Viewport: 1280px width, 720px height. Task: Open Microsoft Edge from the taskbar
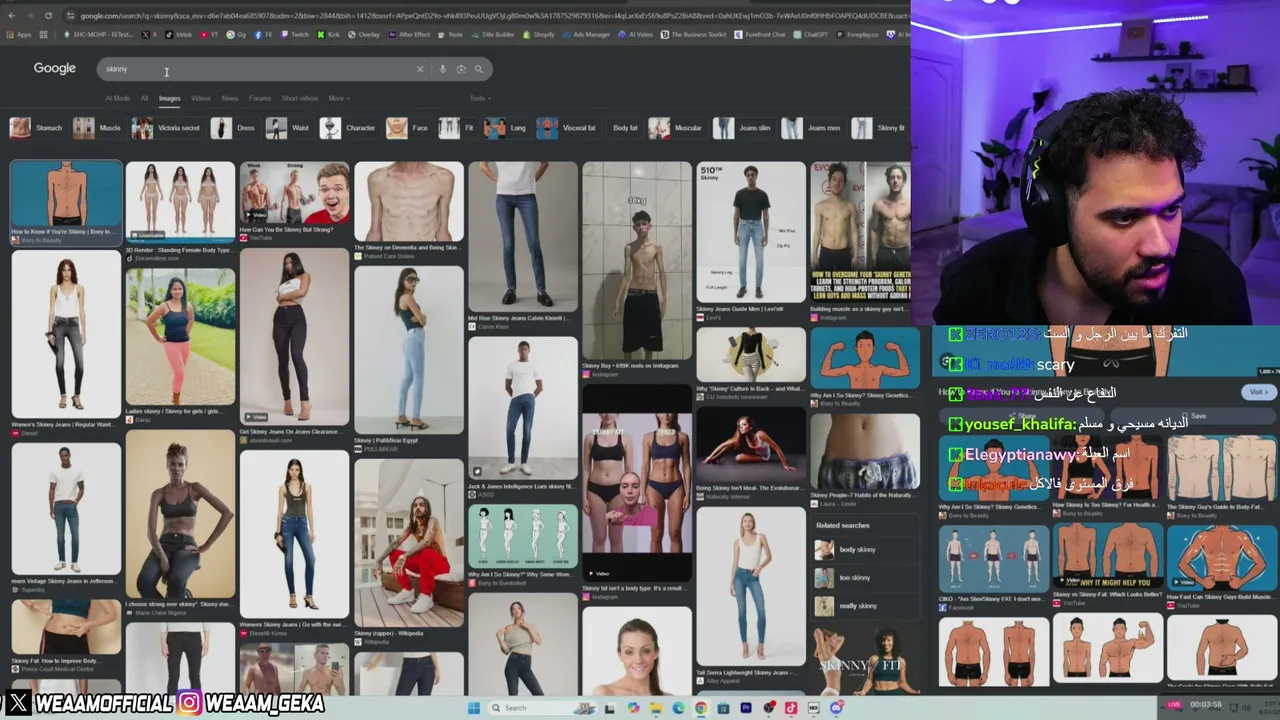679,708
